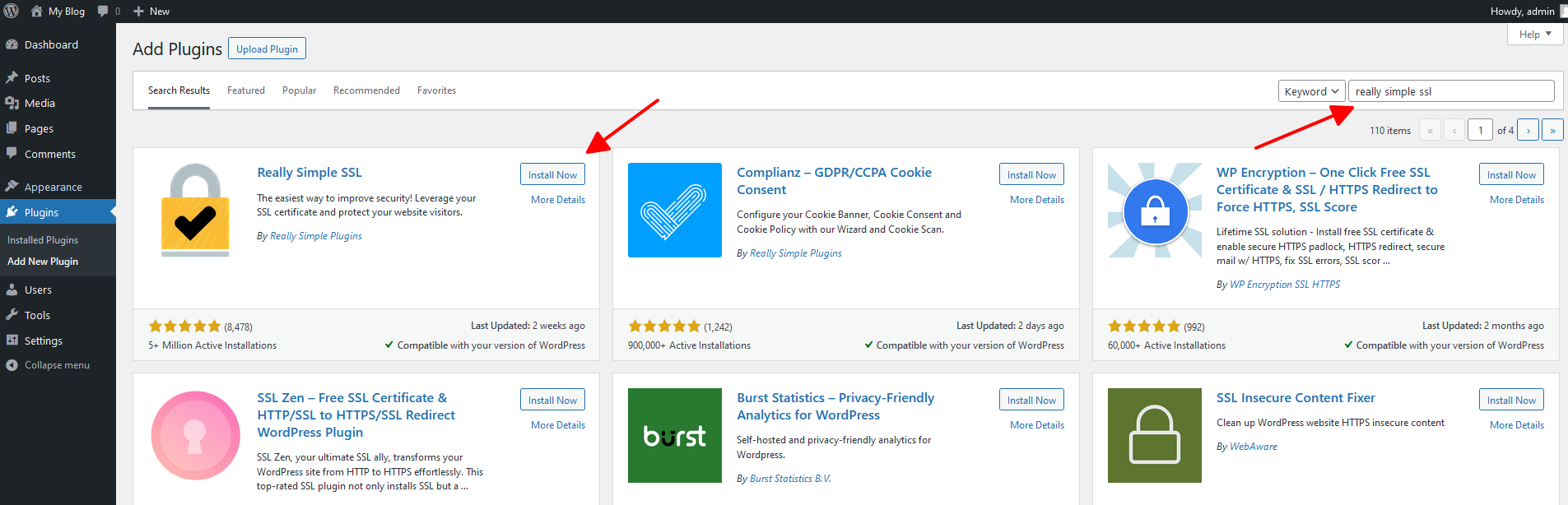Click the WP Encryption plugin icon
The width and height of the screenshot is (1568, 505).
(x=1155, y=210)
